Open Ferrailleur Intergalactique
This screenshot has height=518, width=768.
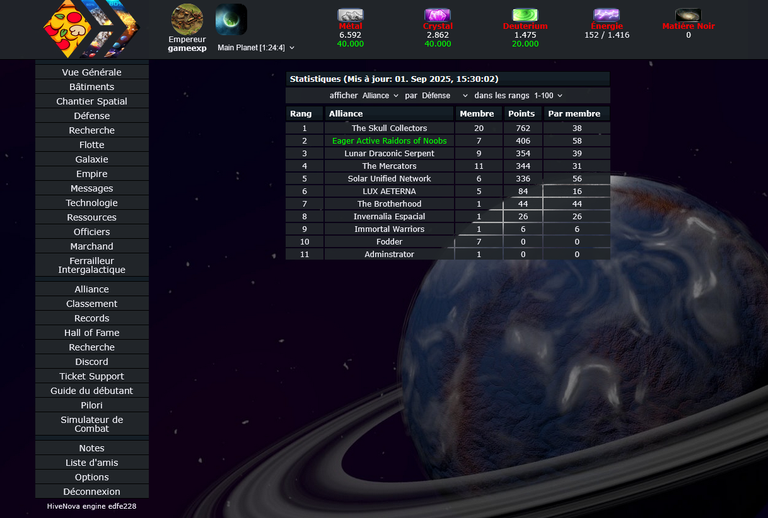92,265
